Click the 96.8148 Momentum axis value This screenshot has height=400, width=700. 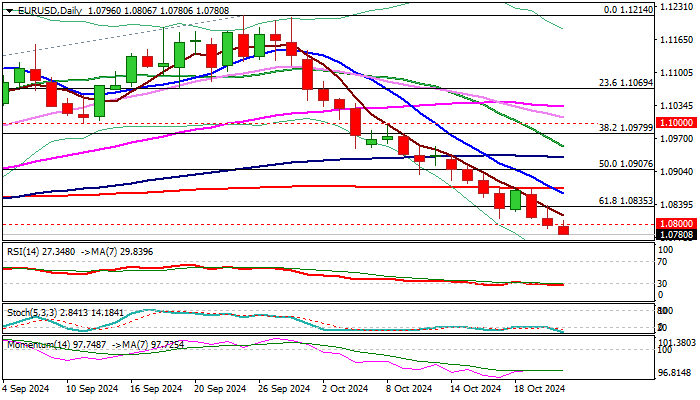tap(677, 373)
